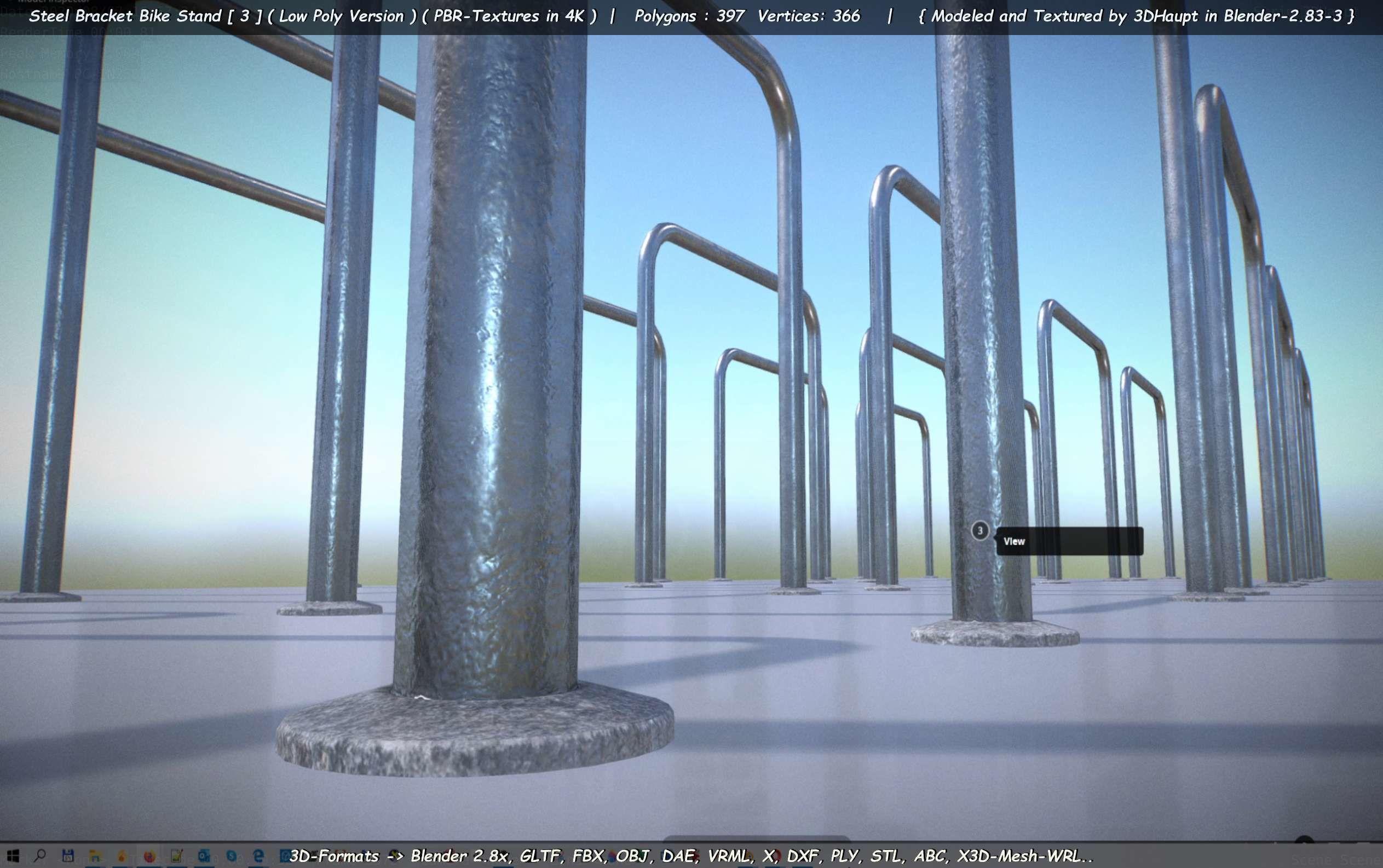Image resolution: width=1383 pixels, height=868 pixels.
Task: Open Skype from the taskbar
Action: (232, 856)
